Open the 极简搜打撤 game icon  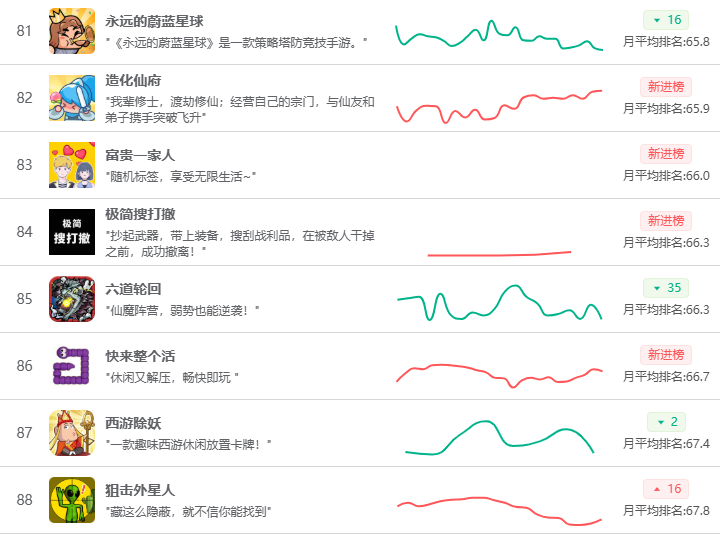pos(72,232)
